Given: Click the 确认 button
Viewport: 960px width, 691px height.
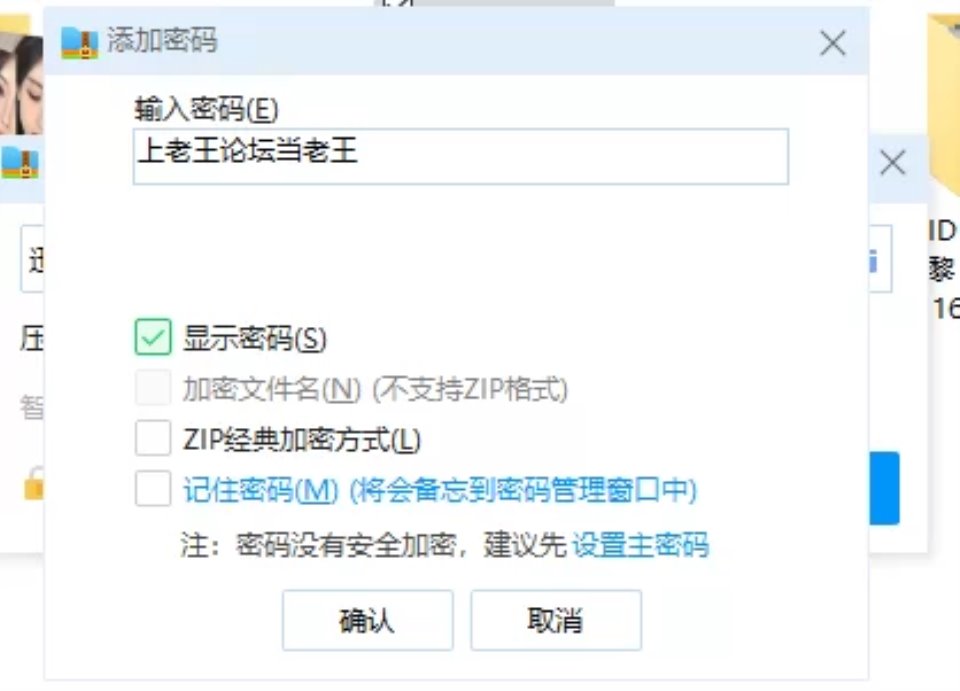Looking at the screenshot, I should [x=367, y=620].
